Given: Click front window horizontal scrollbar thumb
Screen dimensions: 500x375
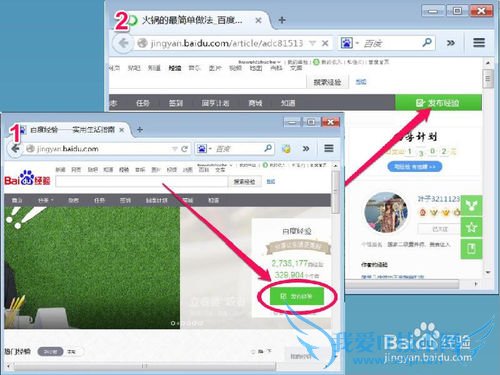Looking at the screenshot, I should (144, 366).
